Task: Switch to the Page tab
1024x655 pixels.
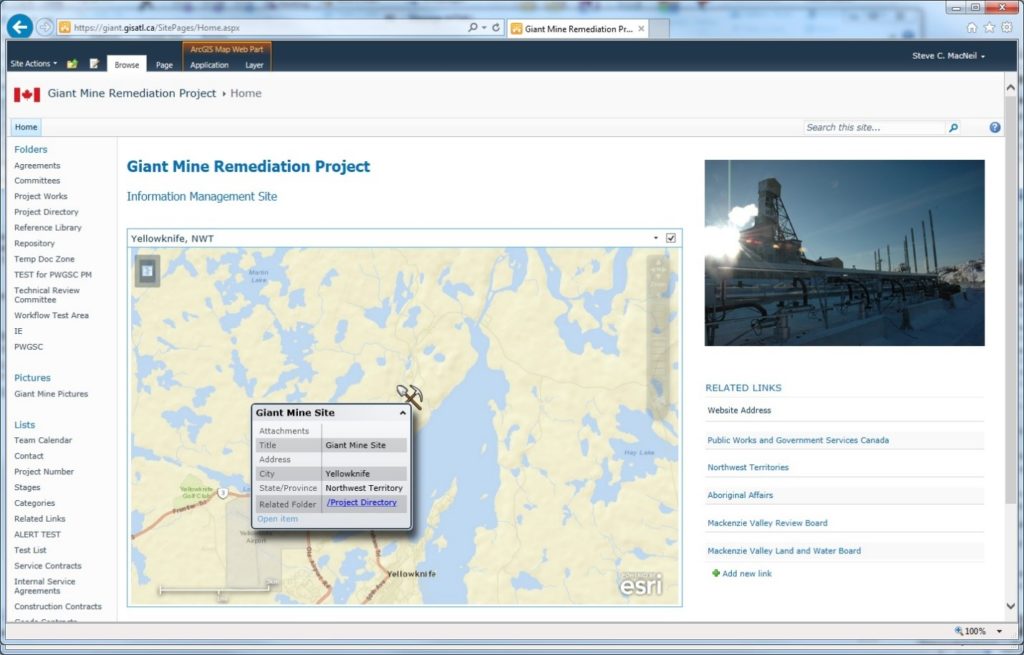Action: 164,63
